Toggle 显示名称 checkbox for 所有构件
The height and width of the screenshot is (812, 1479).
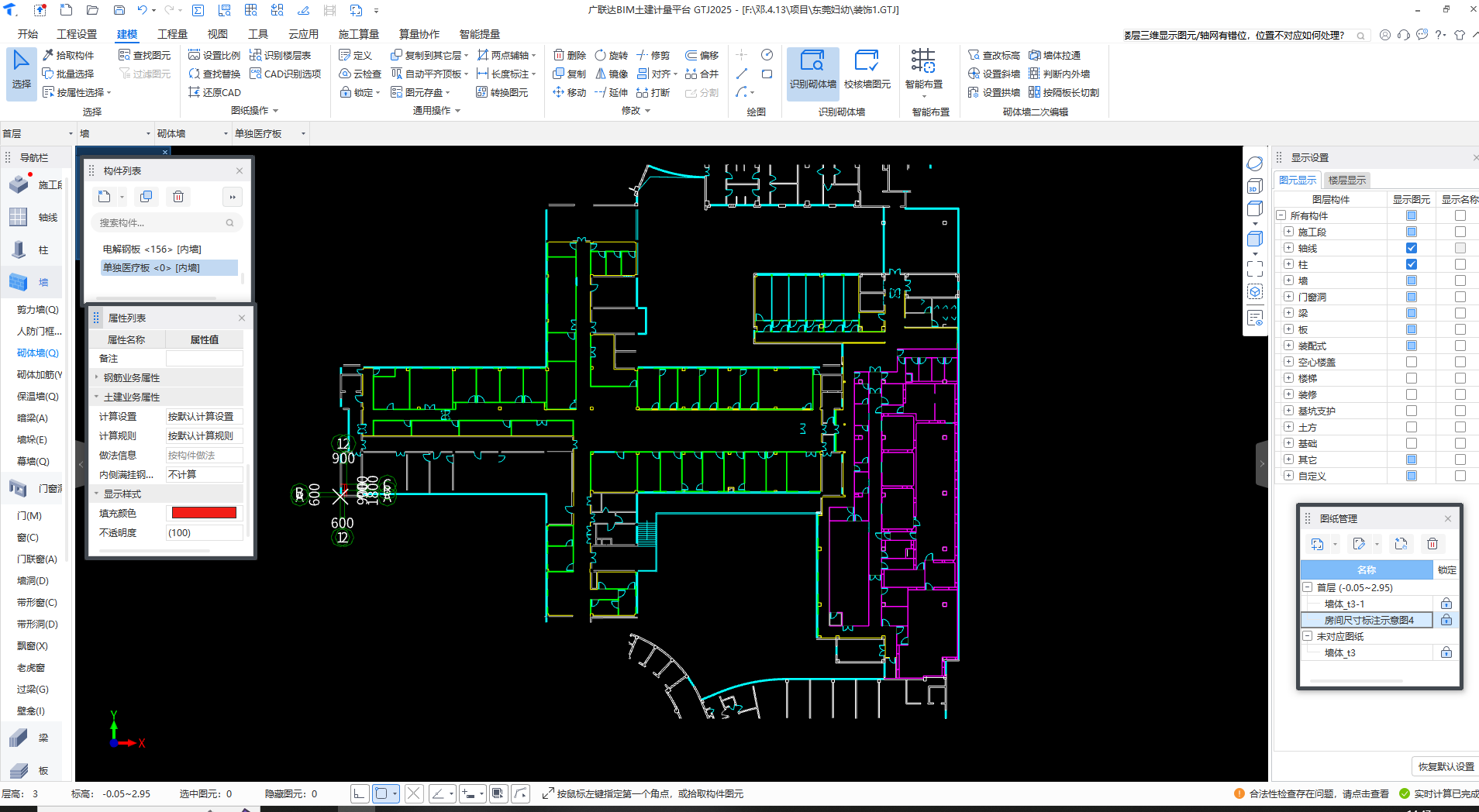1460,215
